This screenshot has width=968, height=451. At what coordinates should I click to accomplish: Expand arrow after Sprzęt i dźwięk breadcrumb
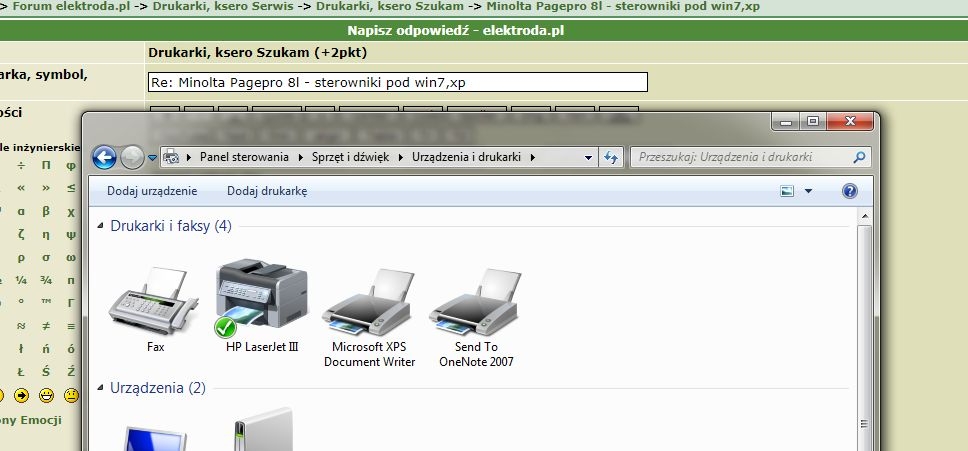click(x=401, y=157)
